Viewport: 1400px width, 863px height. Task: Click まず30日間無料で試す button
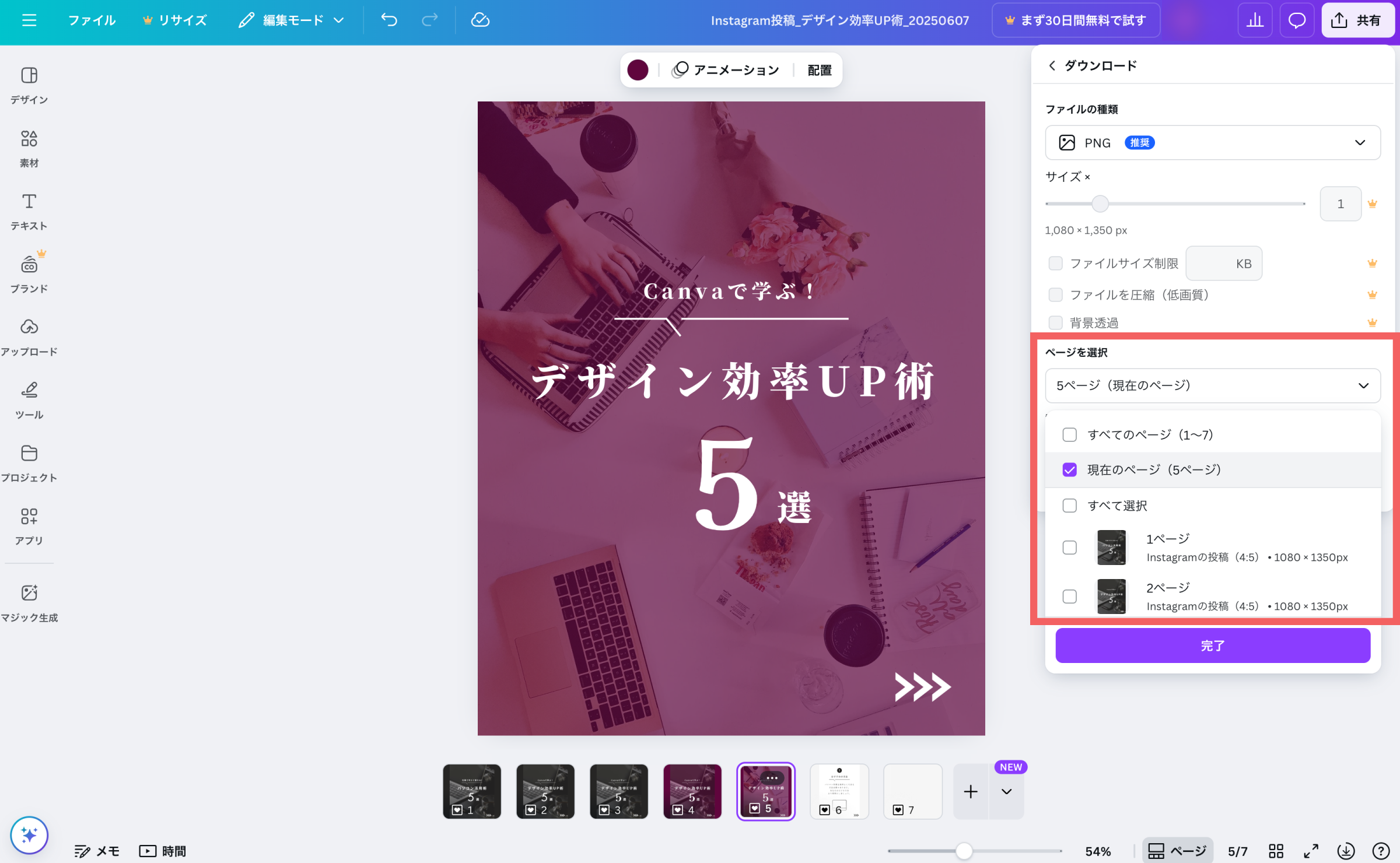(1076, 20)
